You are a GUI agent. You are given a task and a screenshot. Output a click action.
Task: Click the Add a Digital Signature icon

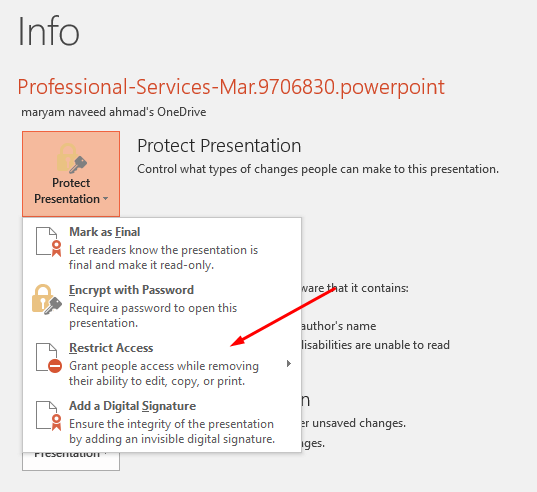49,416
